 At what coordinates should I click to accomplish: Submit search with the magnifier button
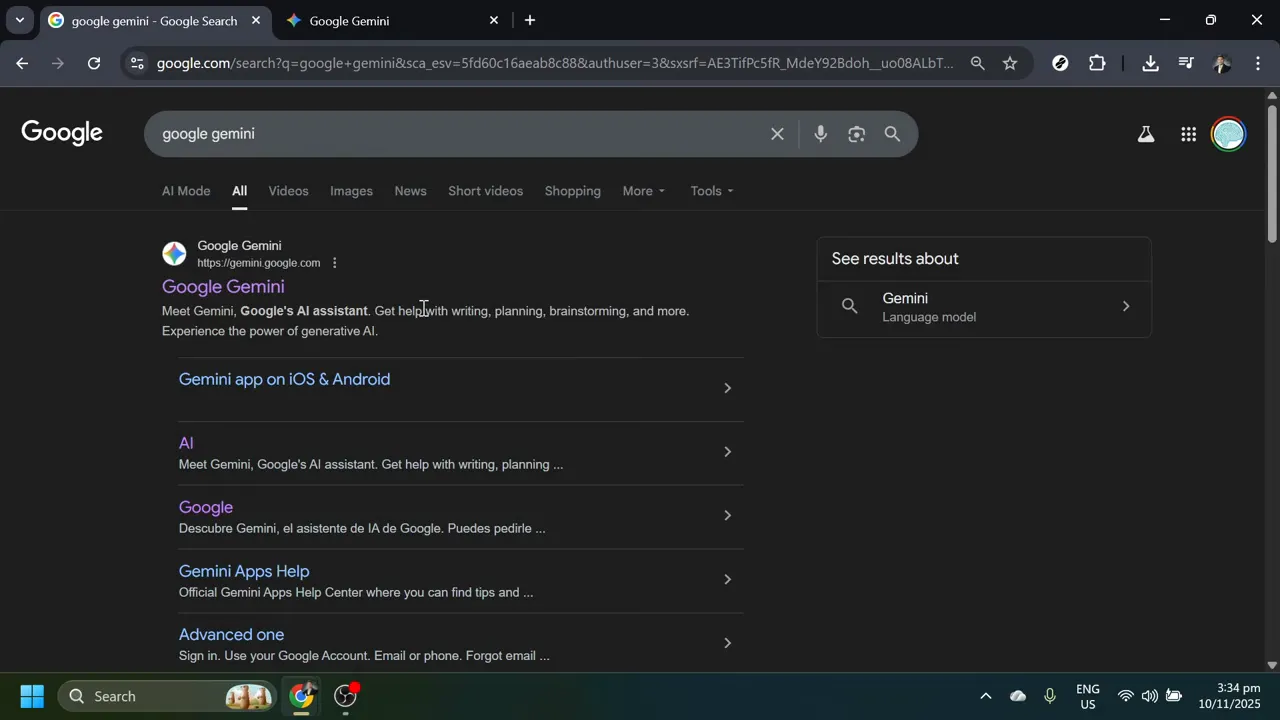892,134
